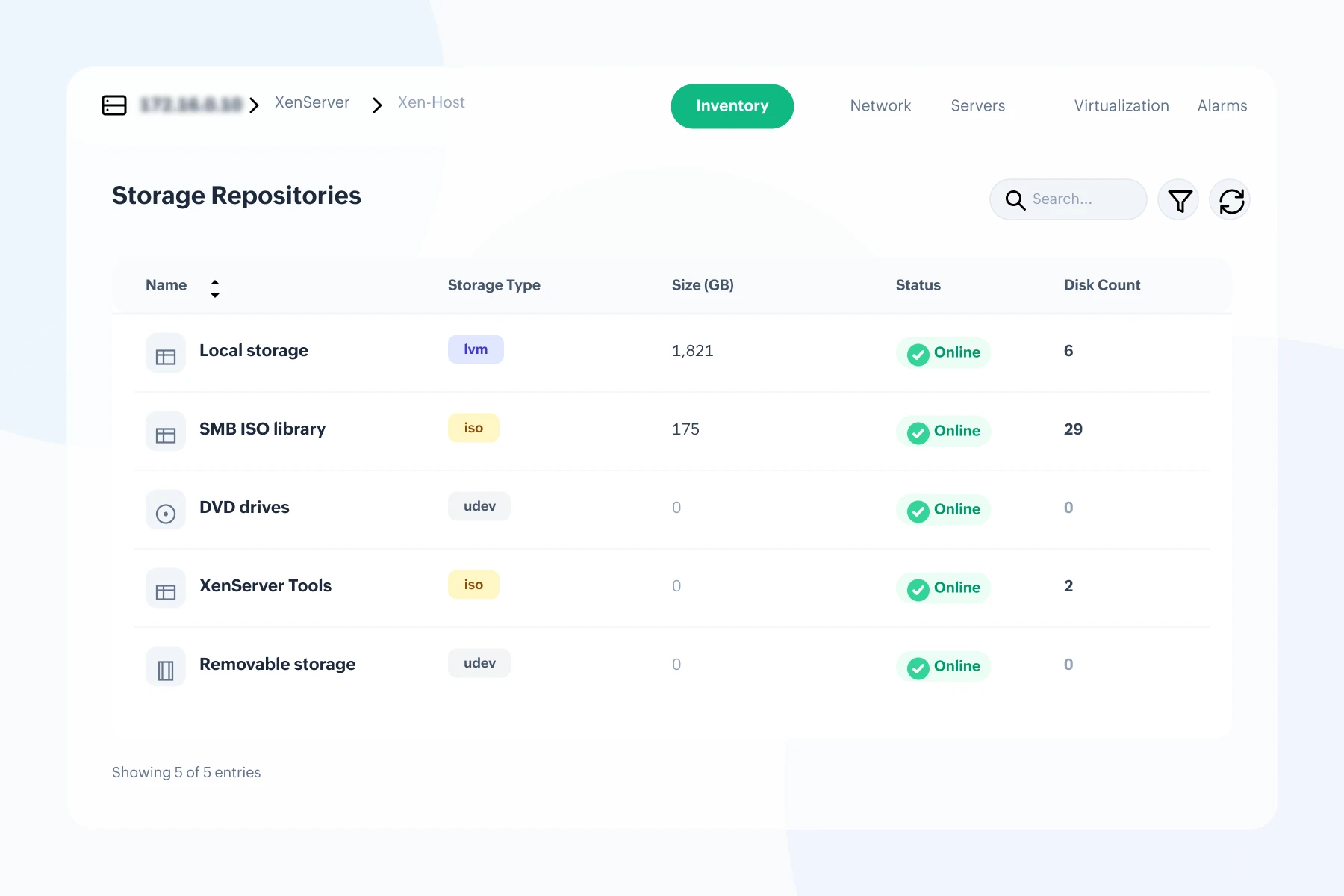Go to the Servers tab
The image size is (1344, 896).
(x=977, y=106)
